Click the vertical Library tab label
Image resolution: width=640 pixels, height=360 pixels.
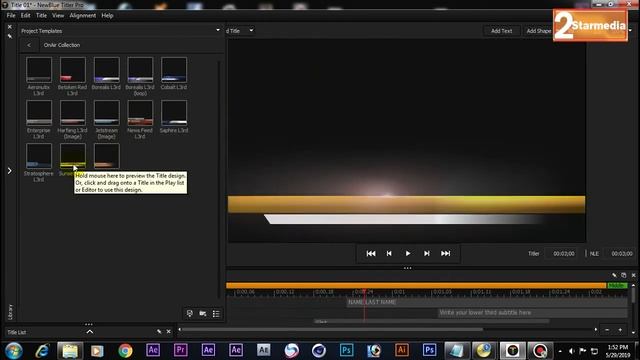[x=10, y=312]
